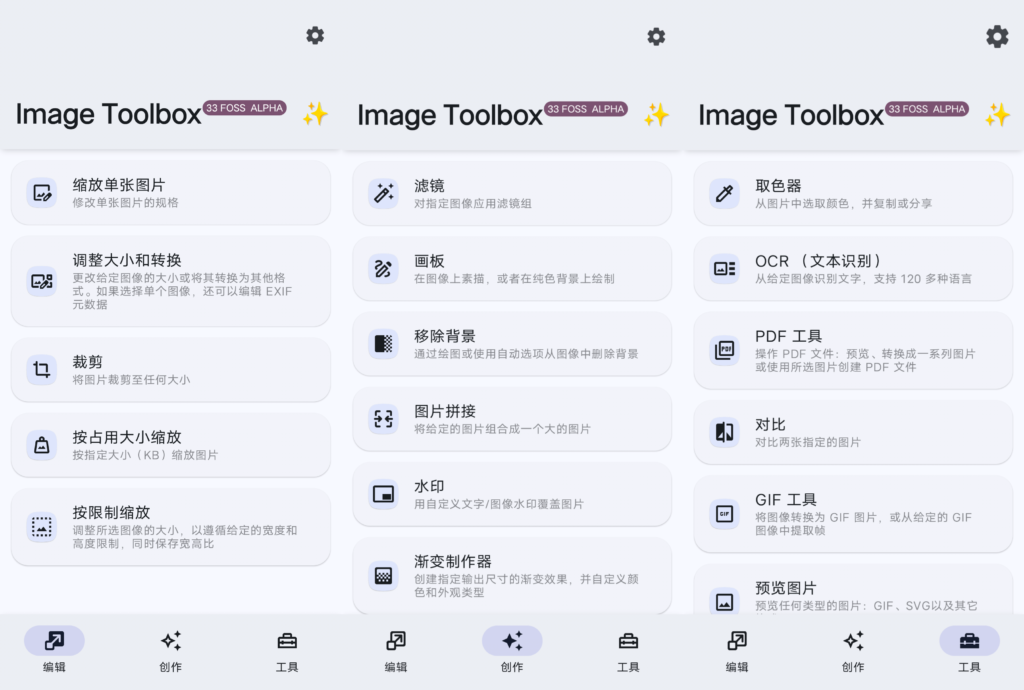The width and height of the screenshot is (1024, 690).
Task: Select the 画板 drawing canvas tool
Action: 512,270
